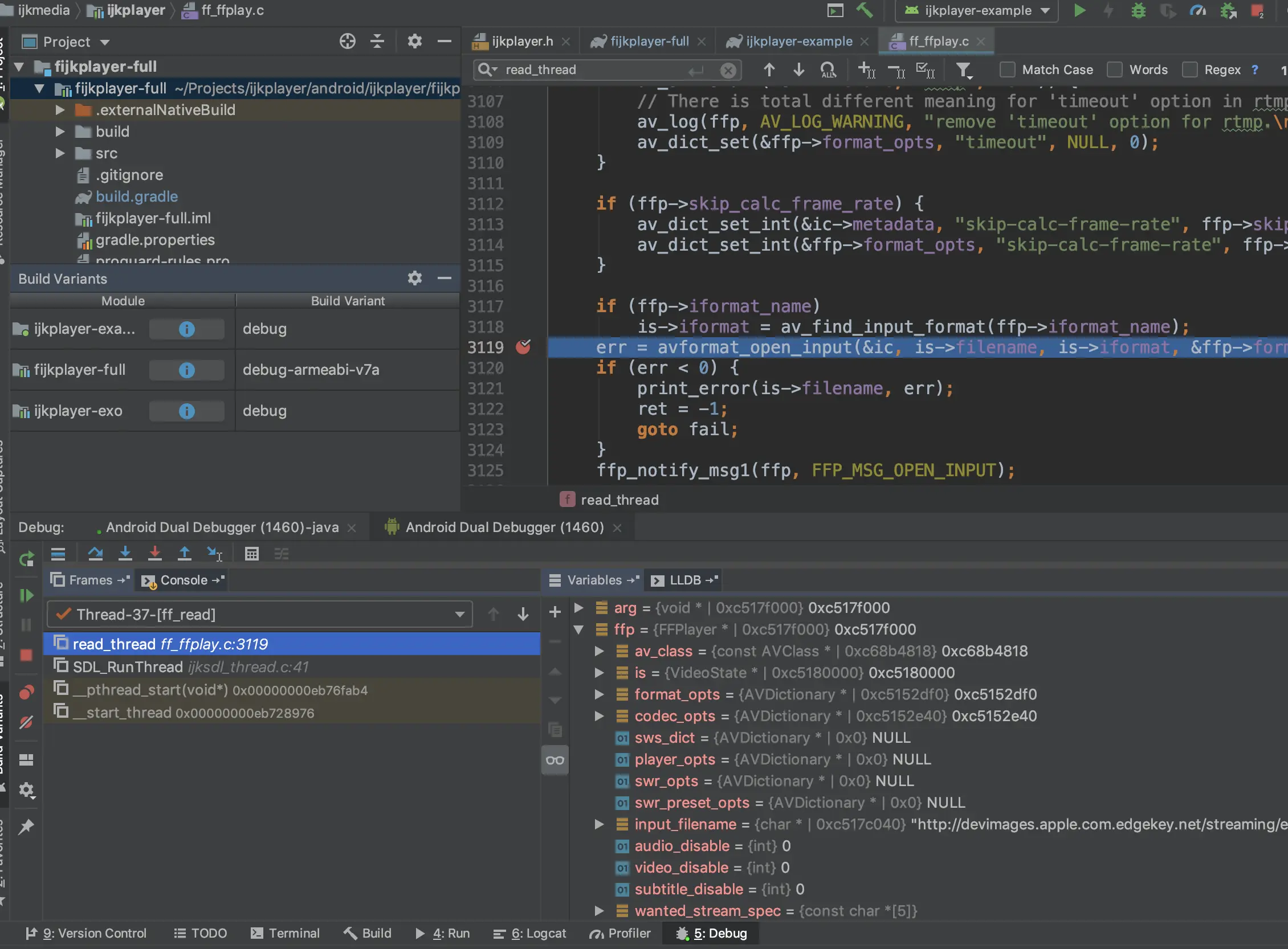Open the LLDB tab
Image resolution: width=1288 pixels, height=949 pixels.
tap(684, 580)
